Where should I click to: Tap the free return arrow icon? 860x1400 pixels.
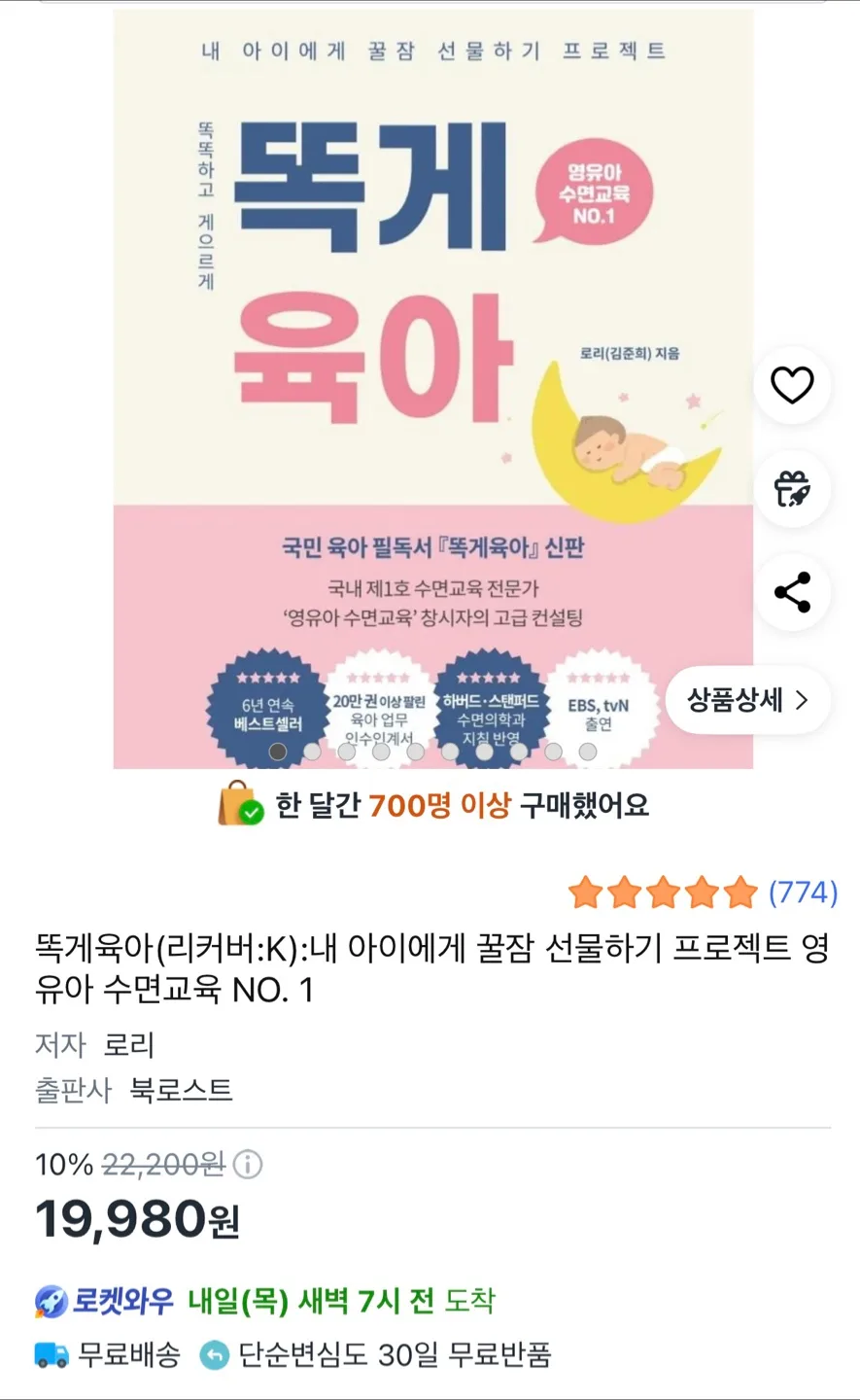pos(214,1354)
